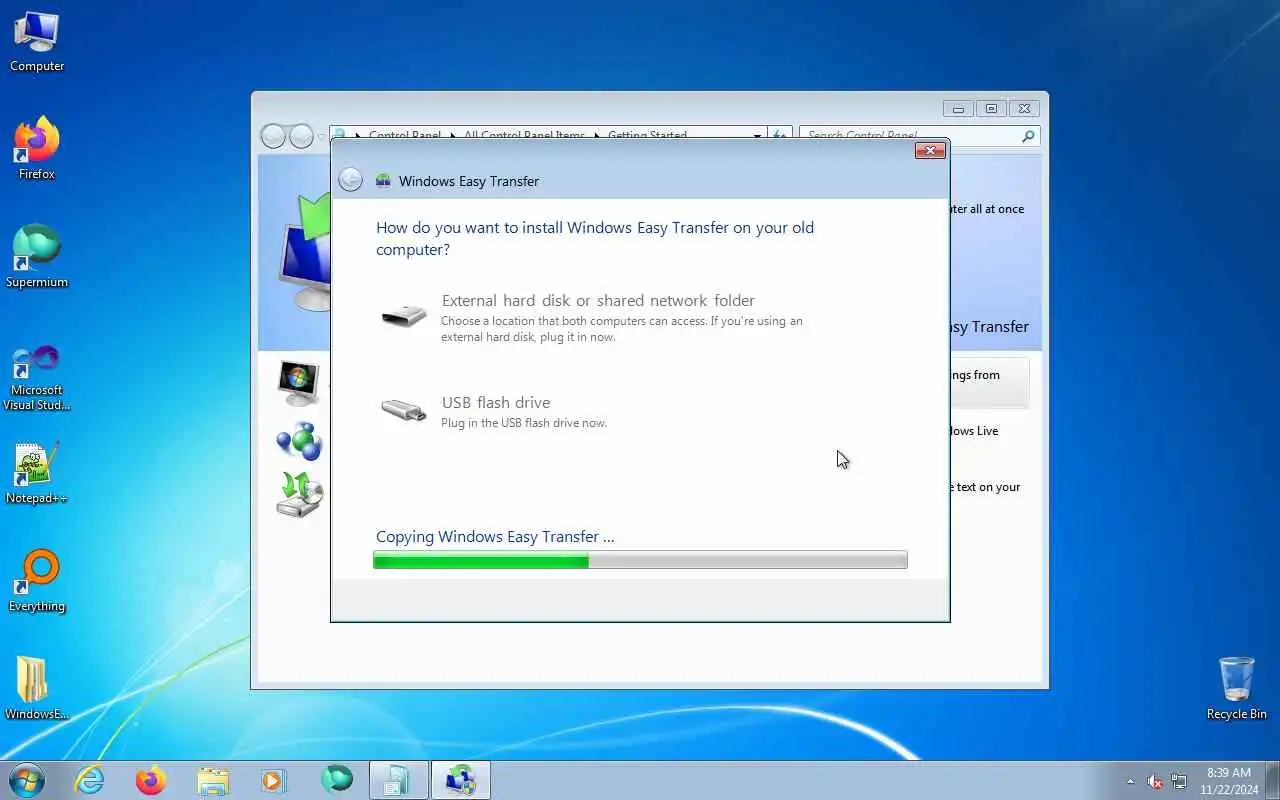
Task: Click the large Getting Started computer graphic
Action: click(305, 250)
